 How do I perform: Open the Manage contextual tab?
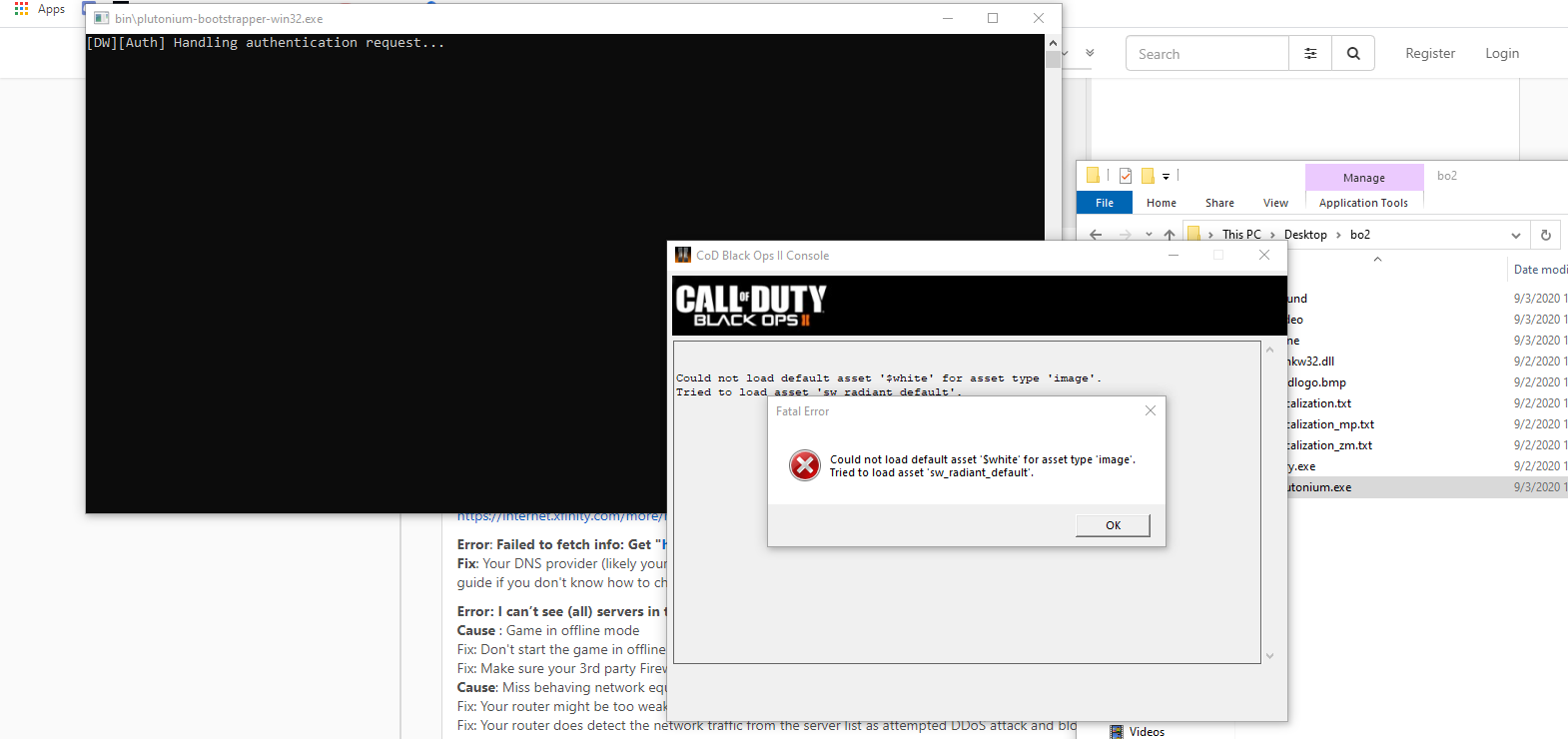pyautogui.click(x=1364, y=178)
